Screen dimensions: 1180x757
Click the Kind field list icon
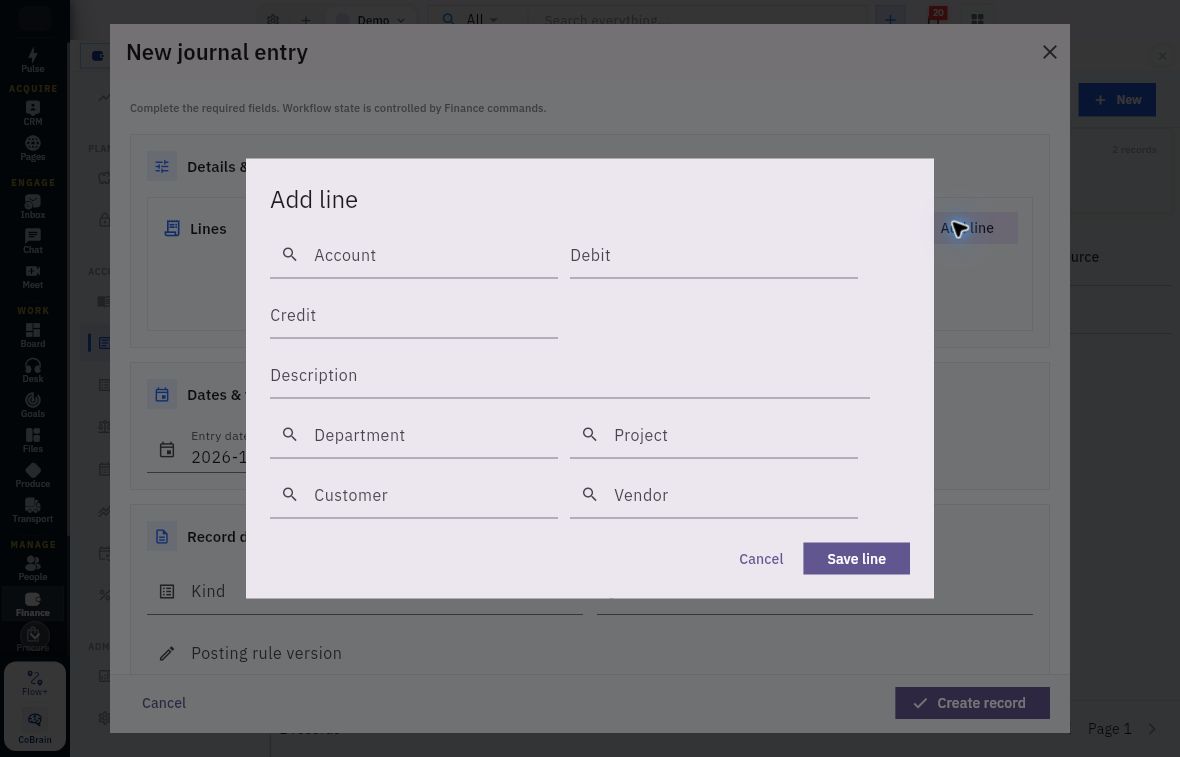click(x=167, y=591)
